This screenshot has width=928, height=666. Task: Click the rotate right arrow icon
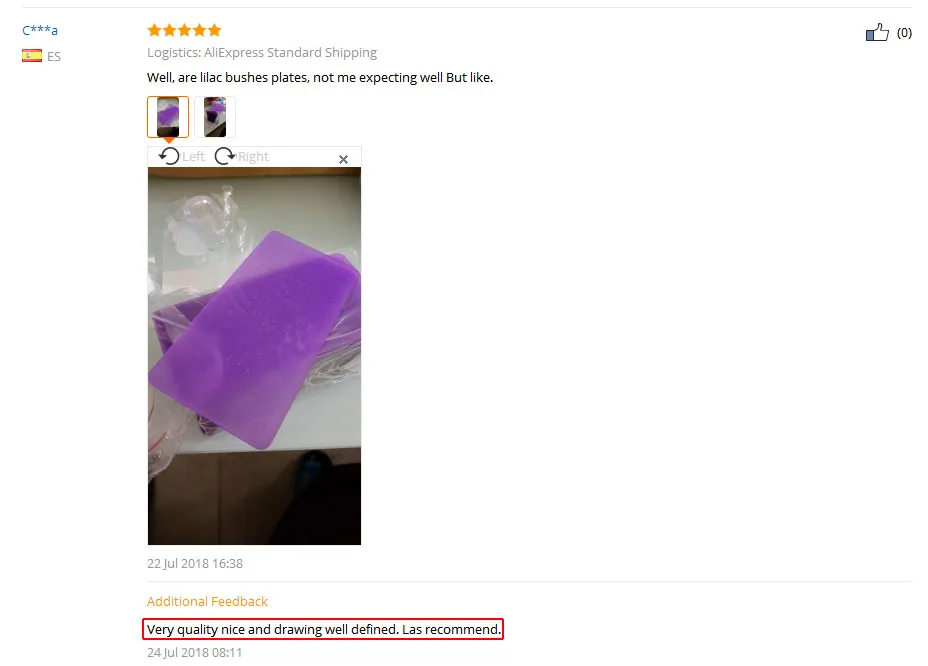(x=225, y=156)
